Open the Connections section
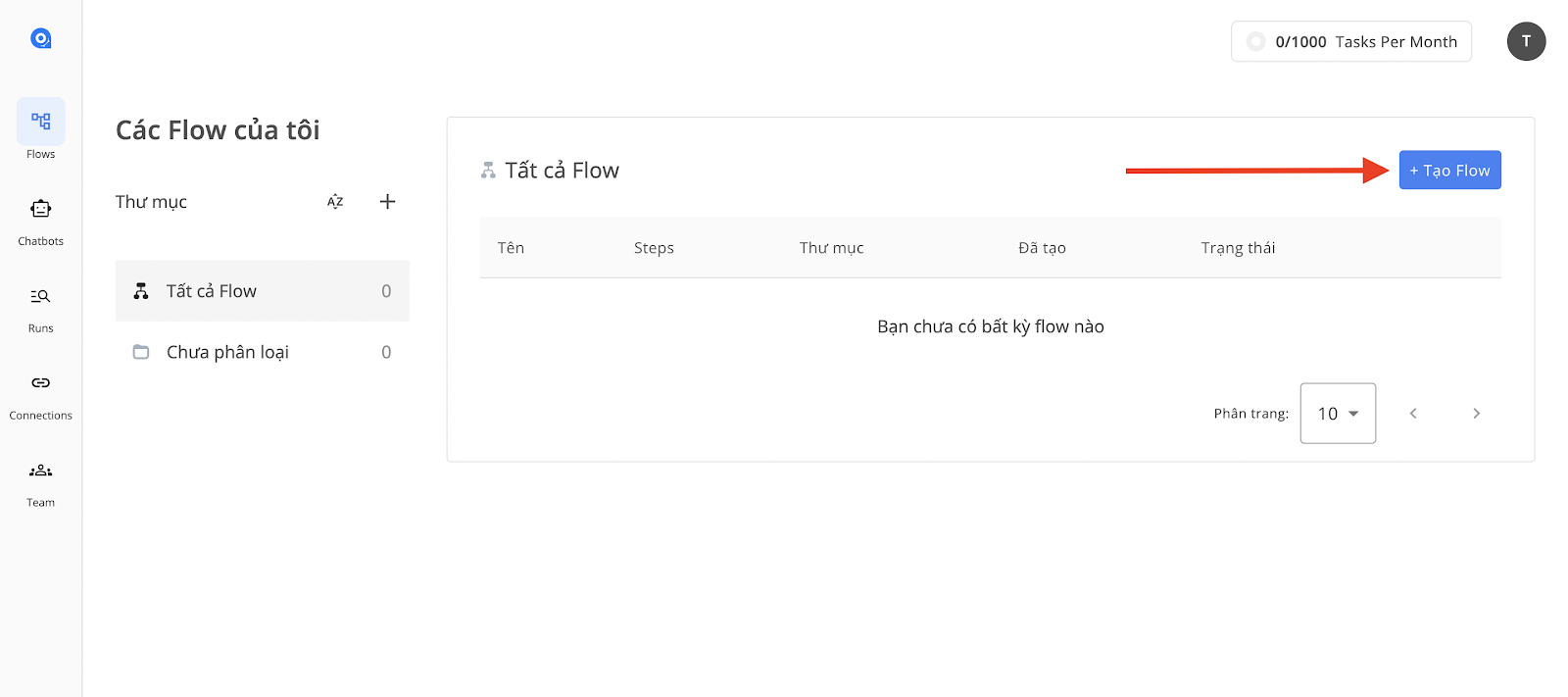Viewport: 1568px width, 697px height. [41, 397]
